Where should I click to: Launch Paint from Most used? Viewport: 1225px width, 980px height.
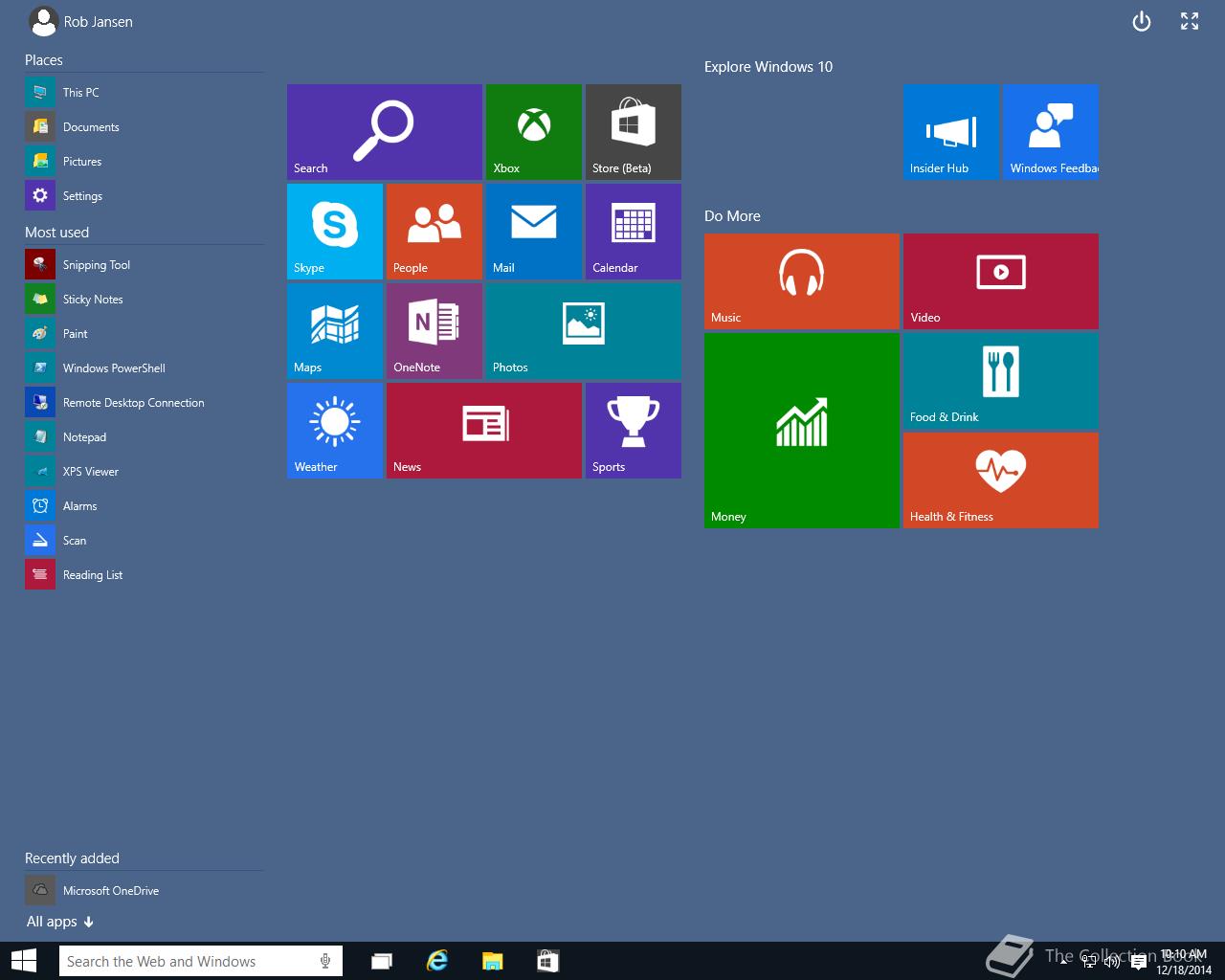[145, 334]
